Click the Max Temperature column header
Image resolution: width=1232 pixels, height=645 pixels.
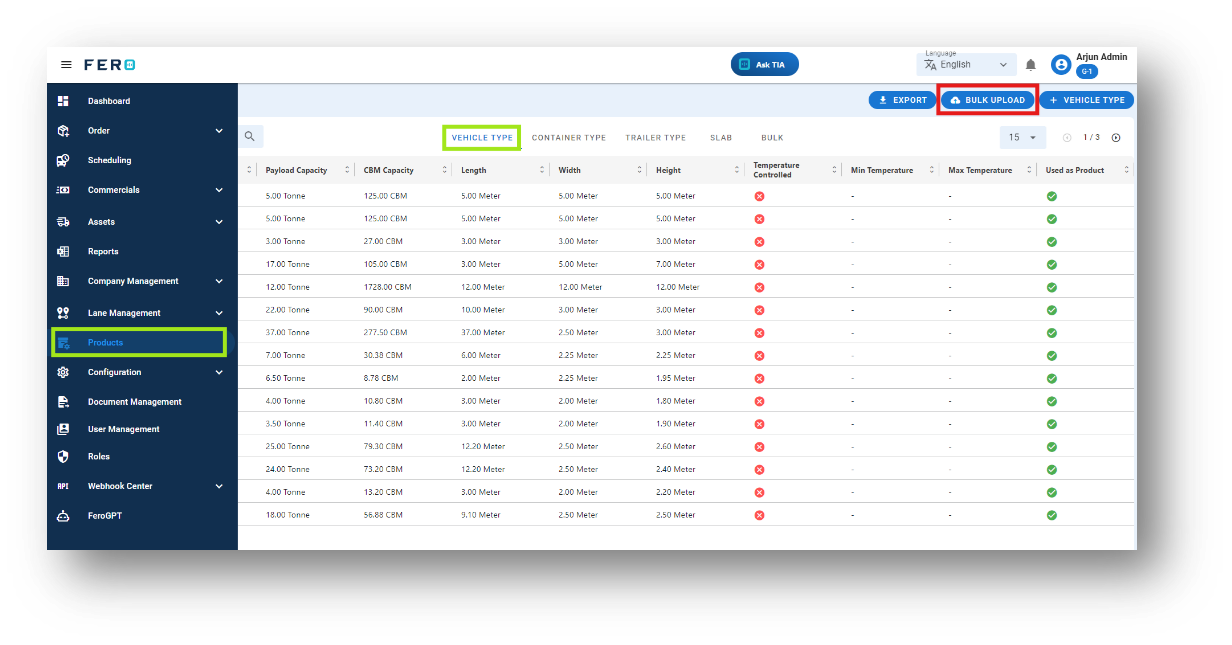tap(980, 170)
